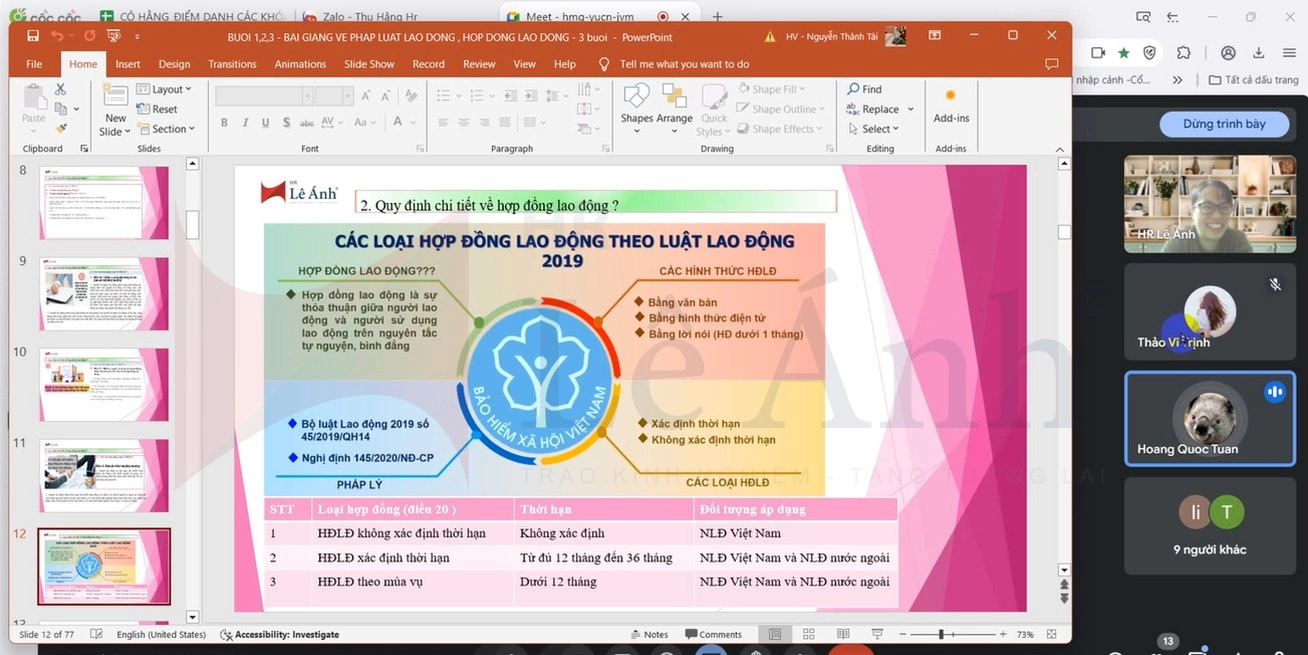Switch to Slide Sorter view icon
The image size is (1308, 655).
[809, 634]
